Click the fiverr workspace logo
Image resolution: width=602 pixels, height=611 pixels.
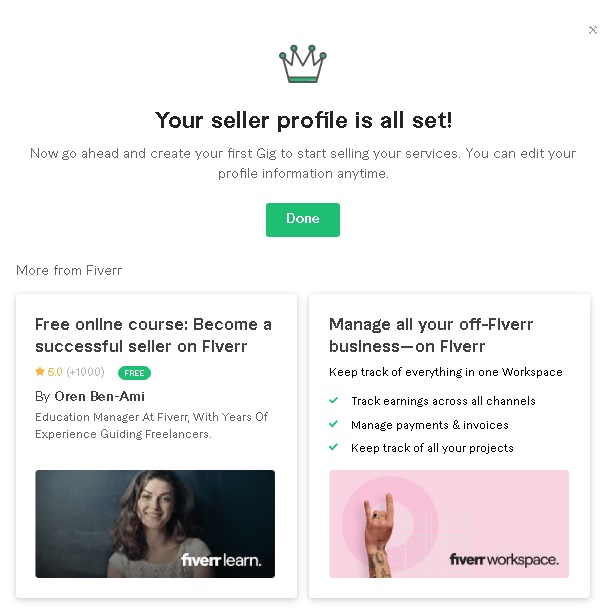[x=504, y=560]
